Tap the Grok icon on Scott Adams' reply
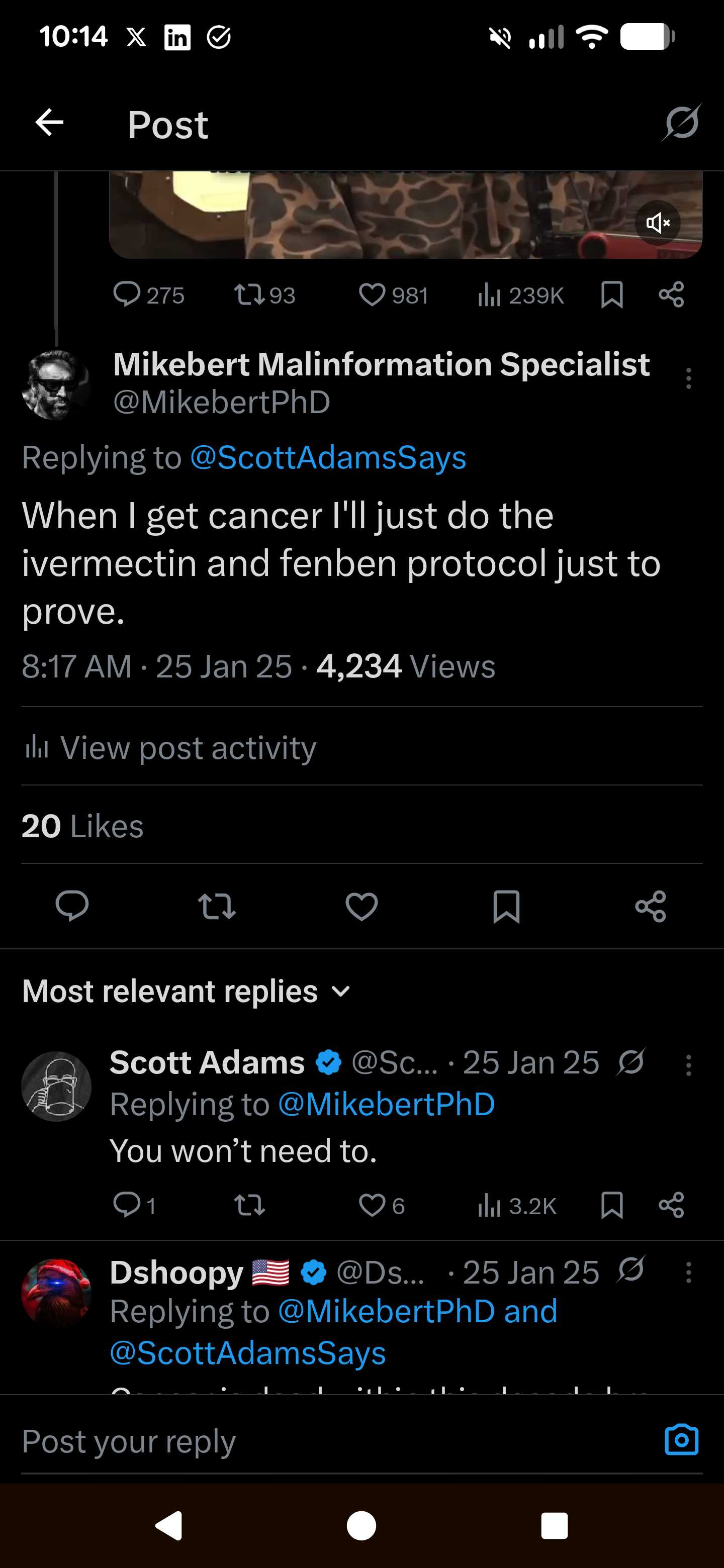The height and width of the screenshot is (1568, 724). pos(630,1063)
